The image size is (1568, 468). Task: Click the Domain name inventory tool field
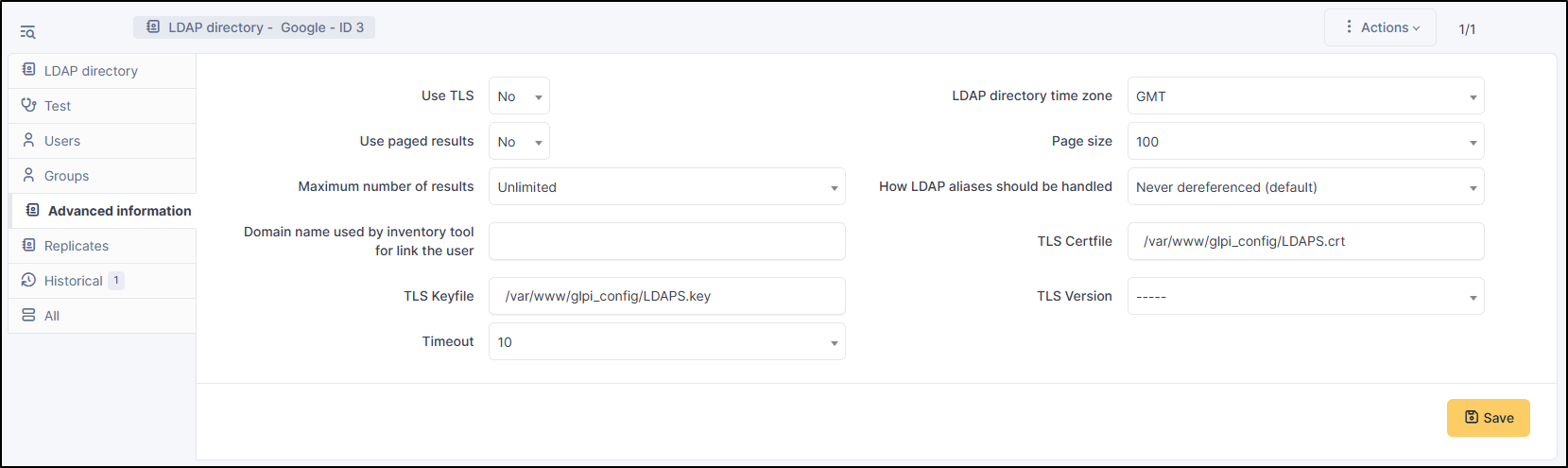click(666, 241)
